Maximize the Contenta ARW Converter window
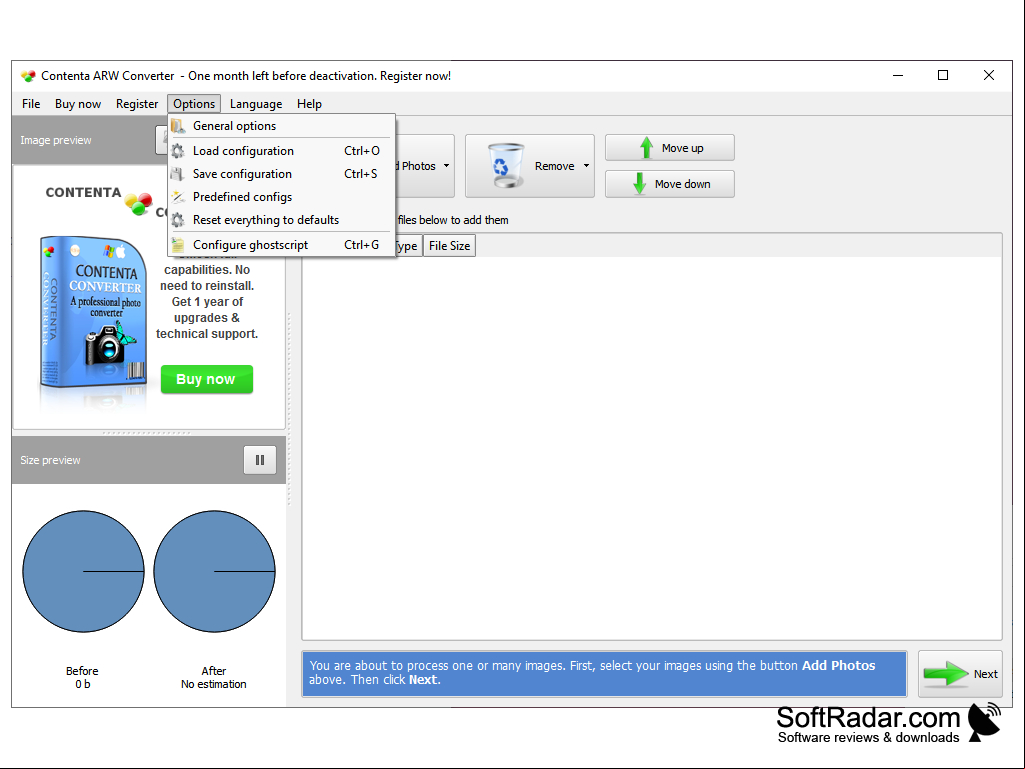The height and width of the screenshot is (769, 1025). tap(943, 75)
